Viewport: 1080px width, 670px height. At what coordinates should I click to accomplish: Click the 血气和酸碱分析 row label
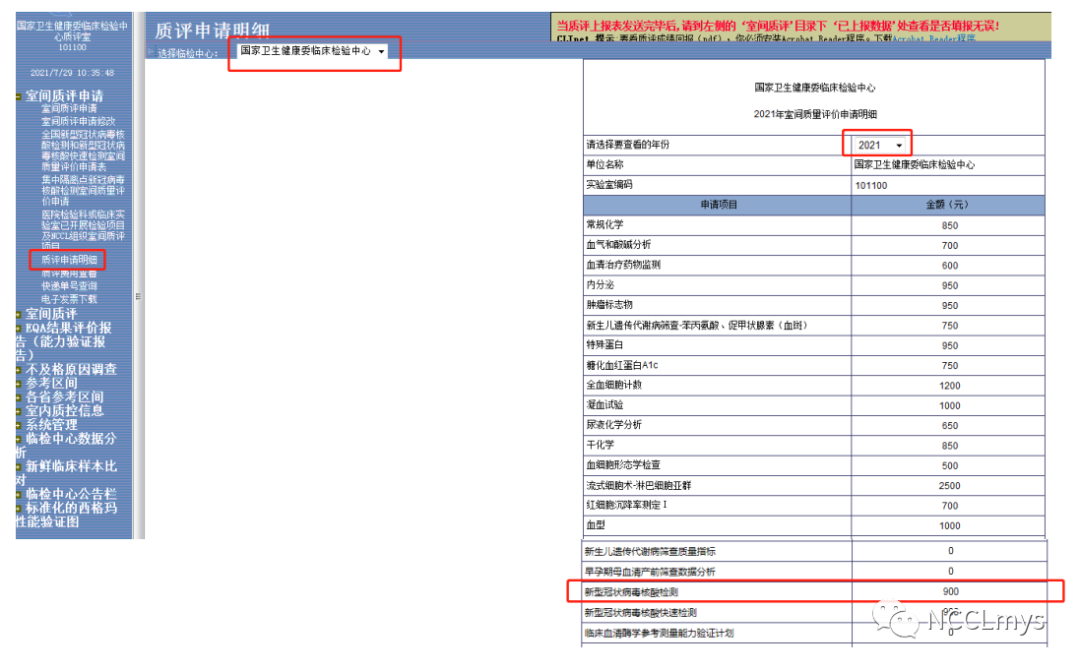(619, 244)
